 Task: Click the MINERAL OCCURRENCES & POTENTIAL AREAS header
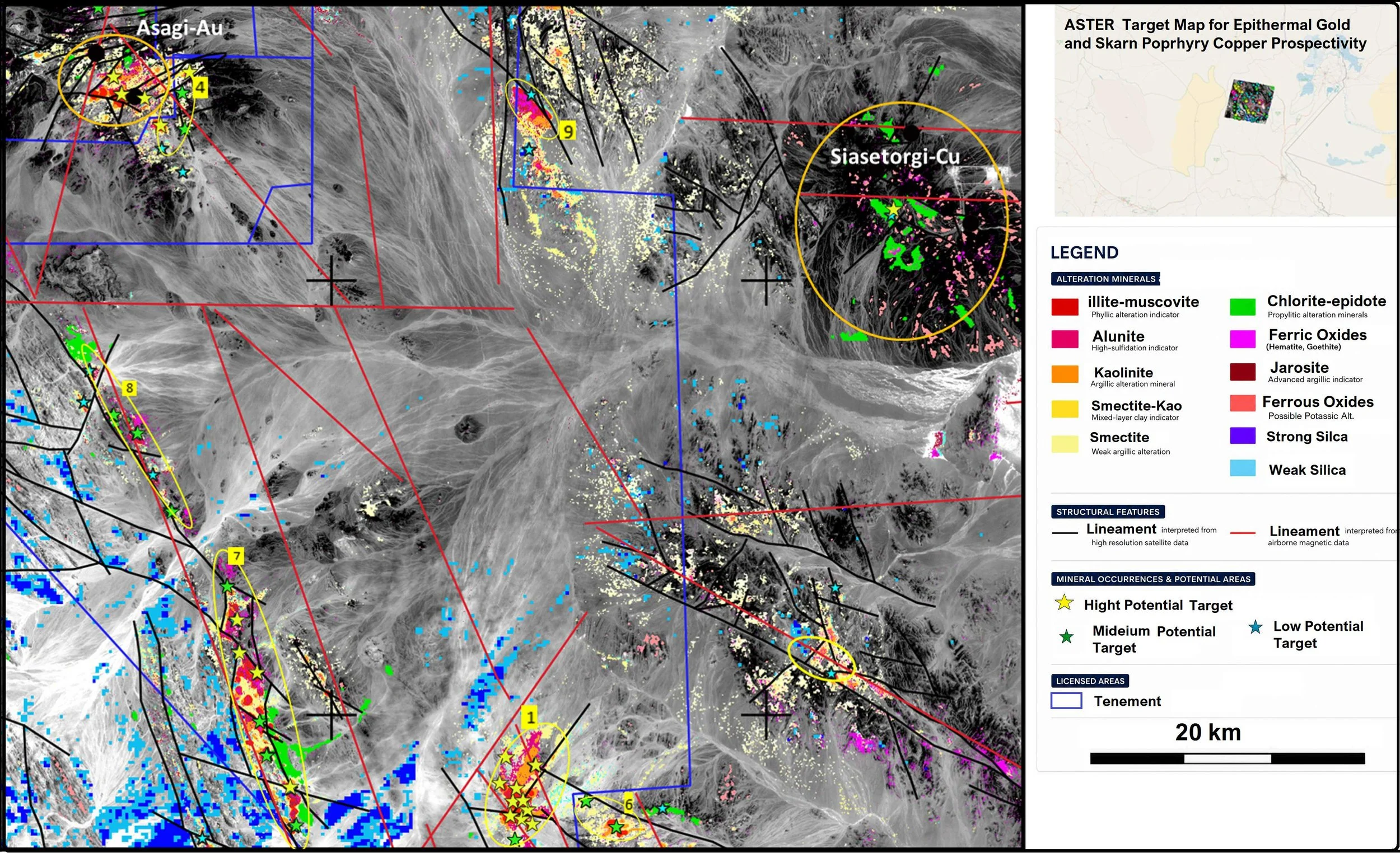coord(1153,579)
